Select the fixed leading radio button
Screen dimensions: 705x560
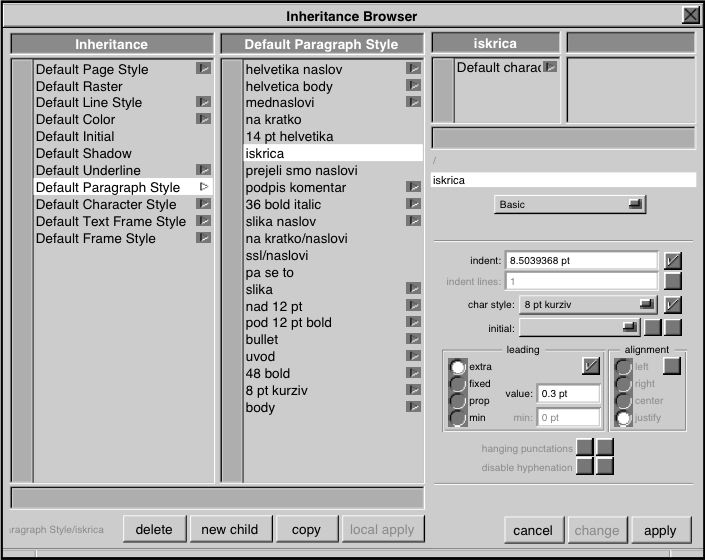pyautogui.click(x=457, y=384)
